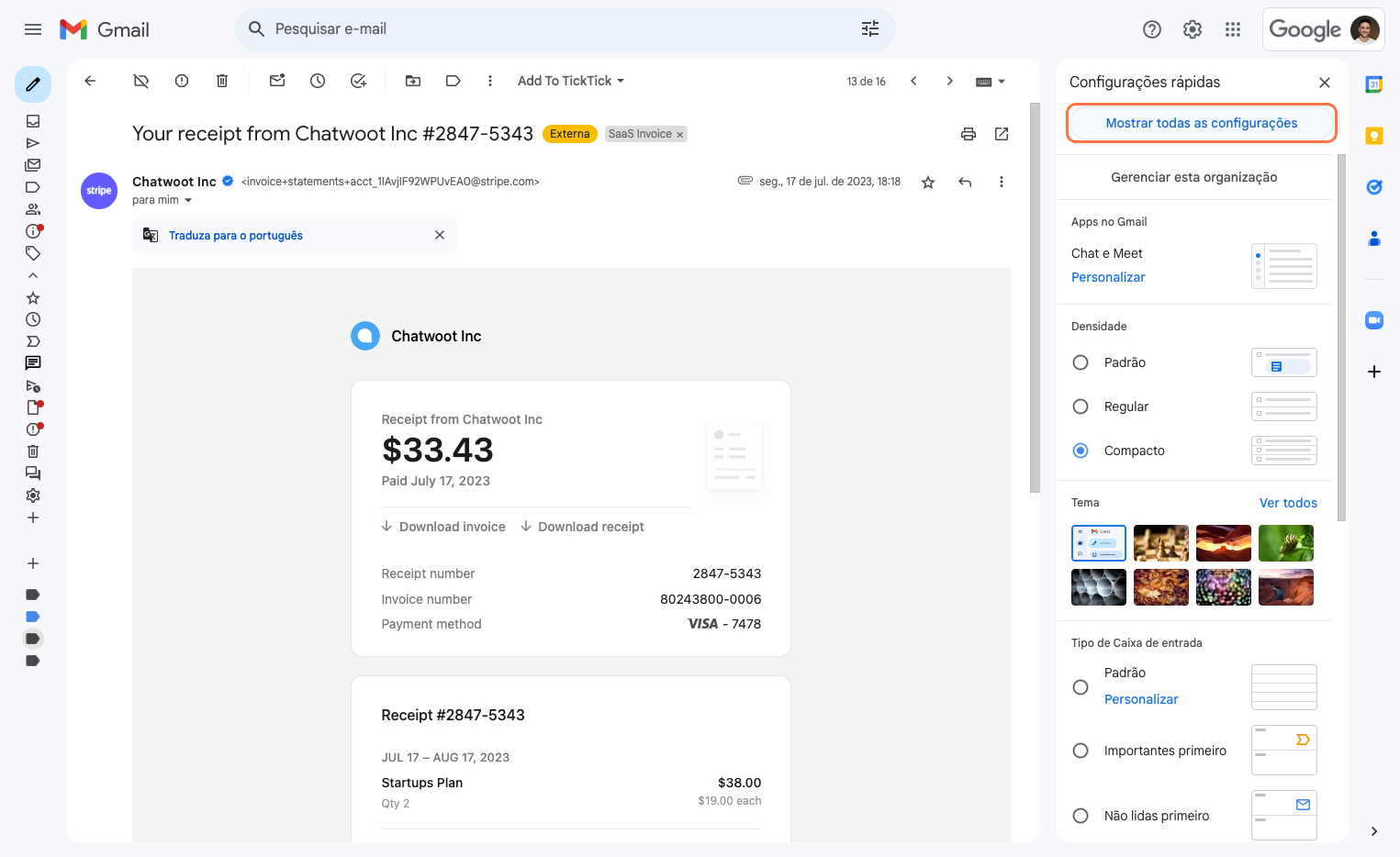Select Padrão density option

(1081, 362)
